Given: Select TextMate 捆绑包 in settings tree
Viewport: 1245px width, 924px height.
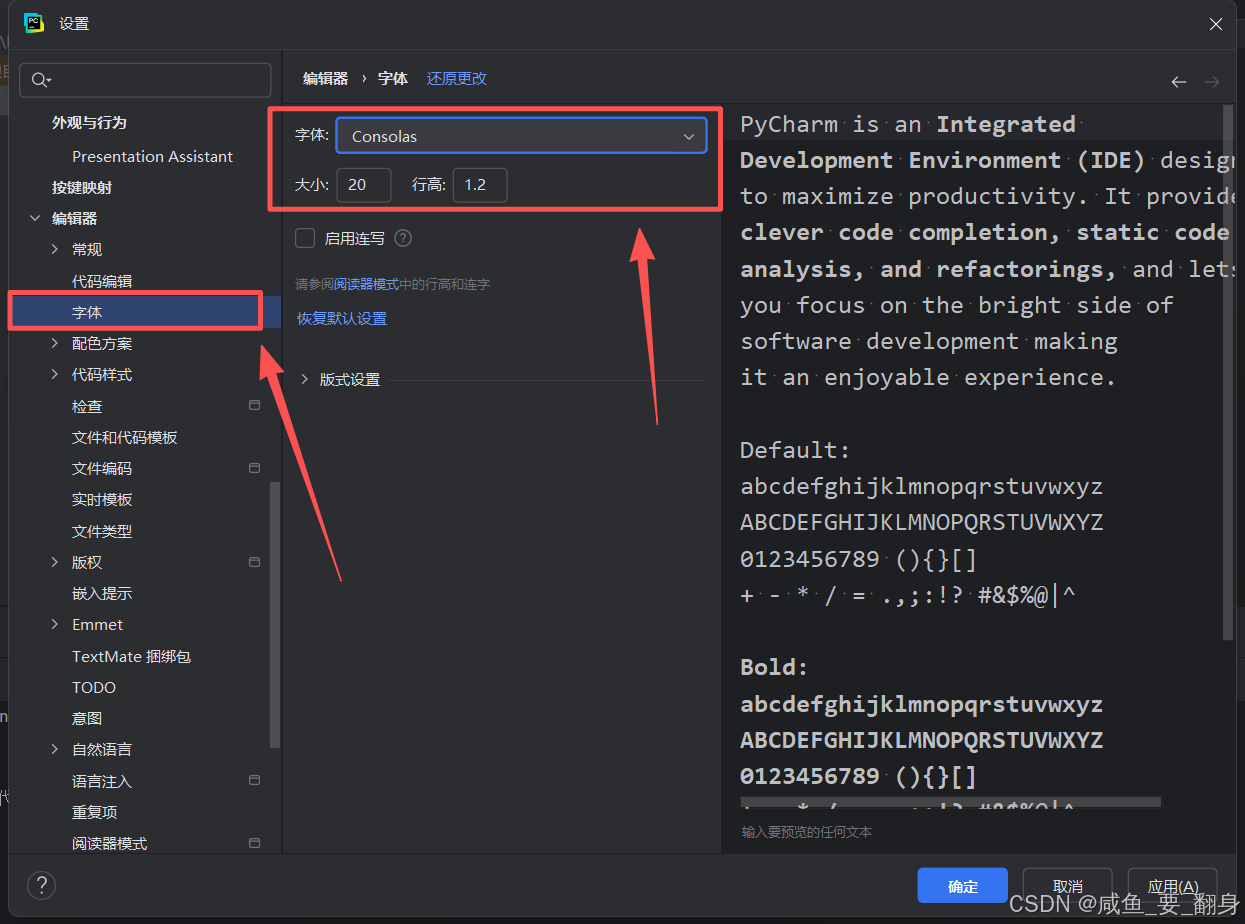Looking at the screenshot, I should [x=131, y=656].
